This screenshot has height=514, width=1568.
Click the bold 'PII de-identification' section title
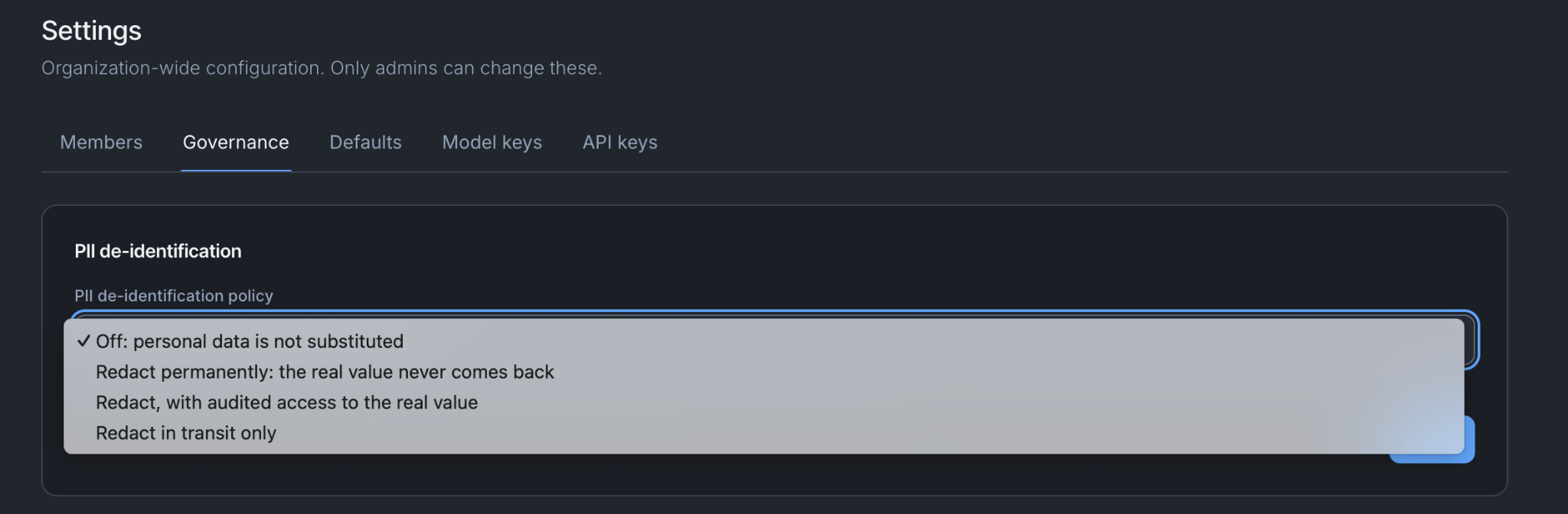click(x=158, y=251)
